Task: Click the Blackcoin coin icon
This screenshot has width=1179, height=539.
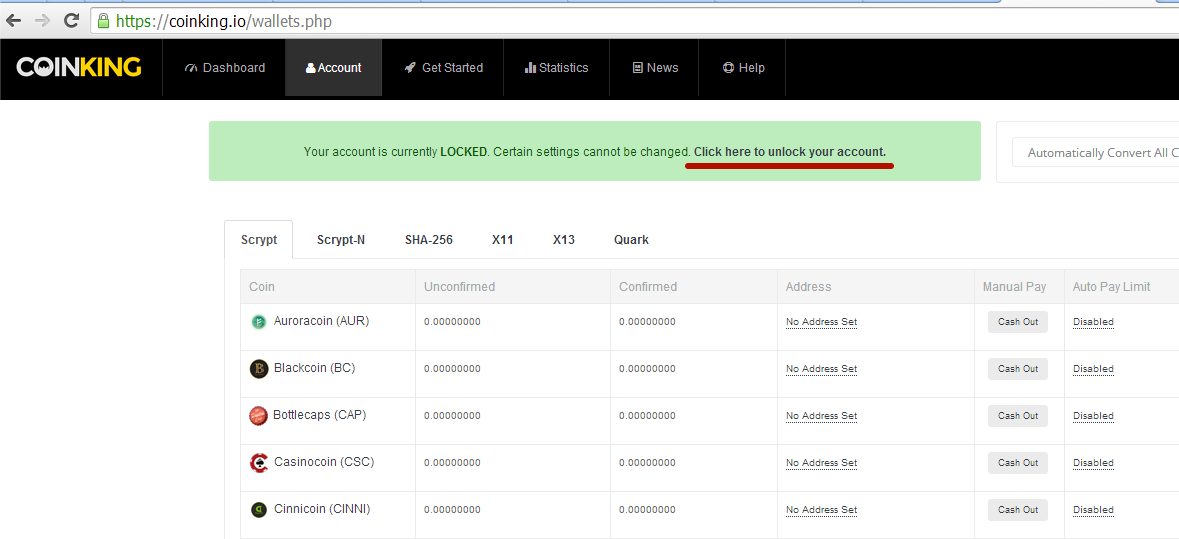Action: (258, 369)
